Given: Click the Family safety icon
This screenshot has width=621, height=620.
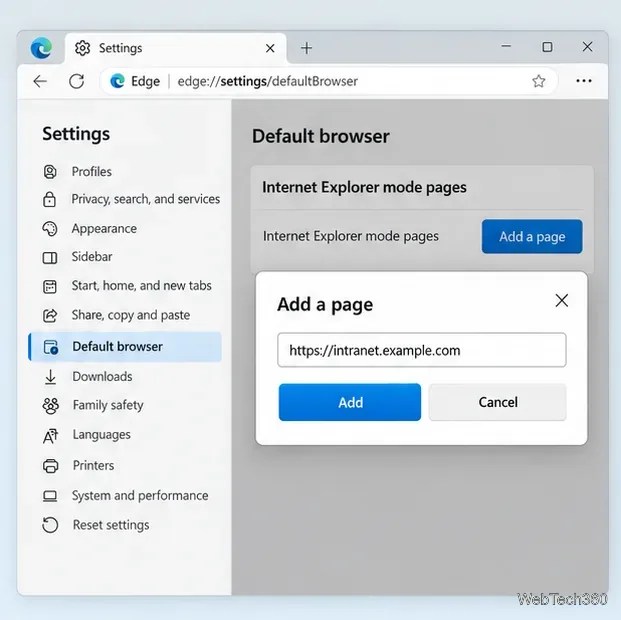Looking at the screenshot, I should coord(51,406).
